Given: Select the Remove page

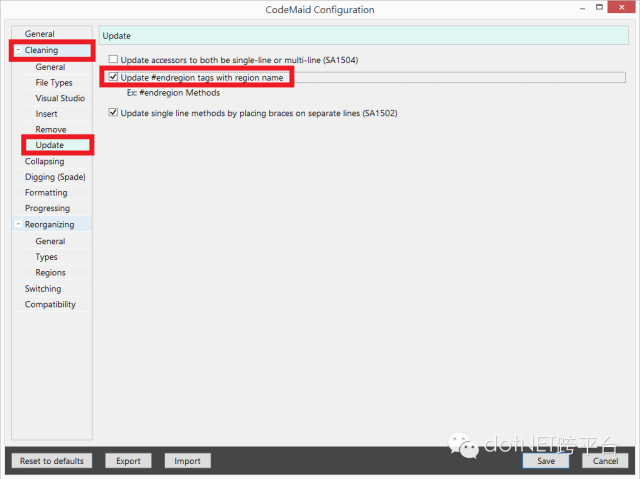Looking at the screenshot, I should [51, 129].
